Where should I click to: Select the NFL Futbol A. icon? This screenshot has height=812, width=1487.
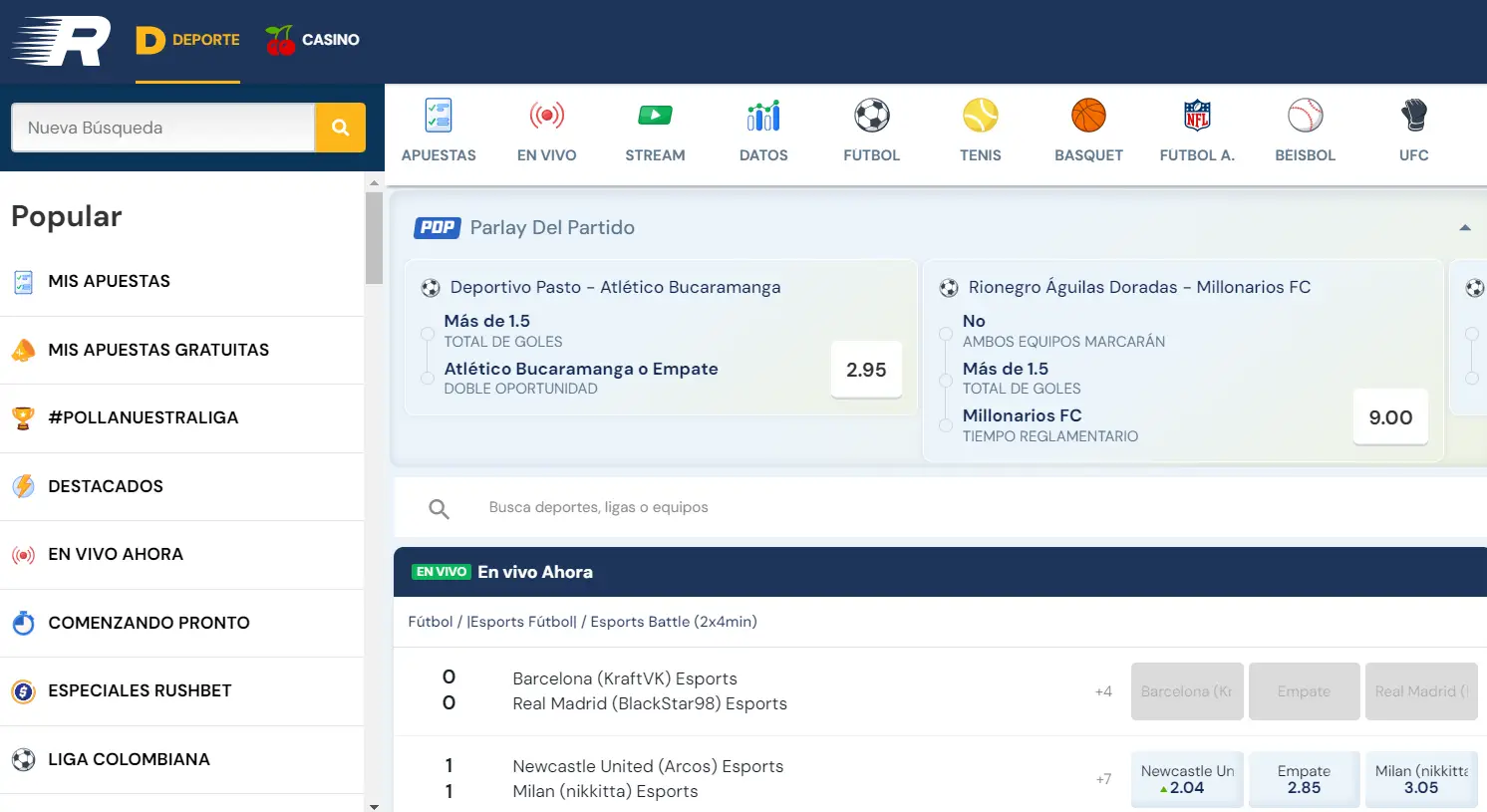pyautogui.click(x=1196, y=117)
